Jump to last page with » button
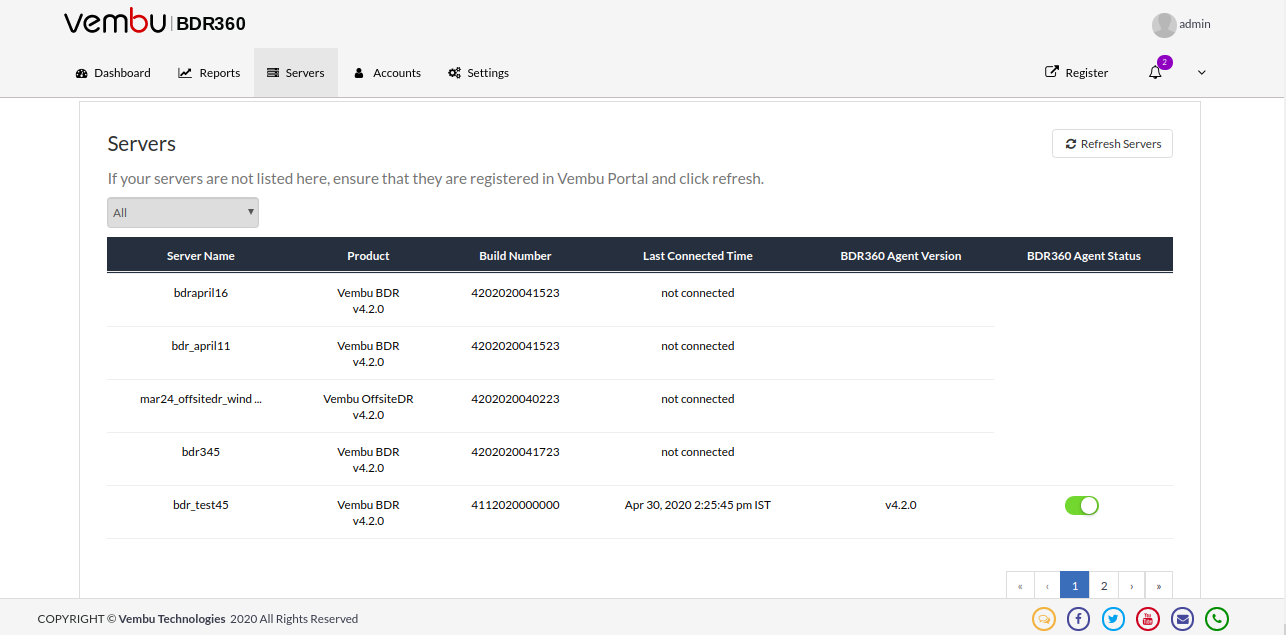Image resolution: width=1286 pixels, height=635 pixels. coord(1159,586)
